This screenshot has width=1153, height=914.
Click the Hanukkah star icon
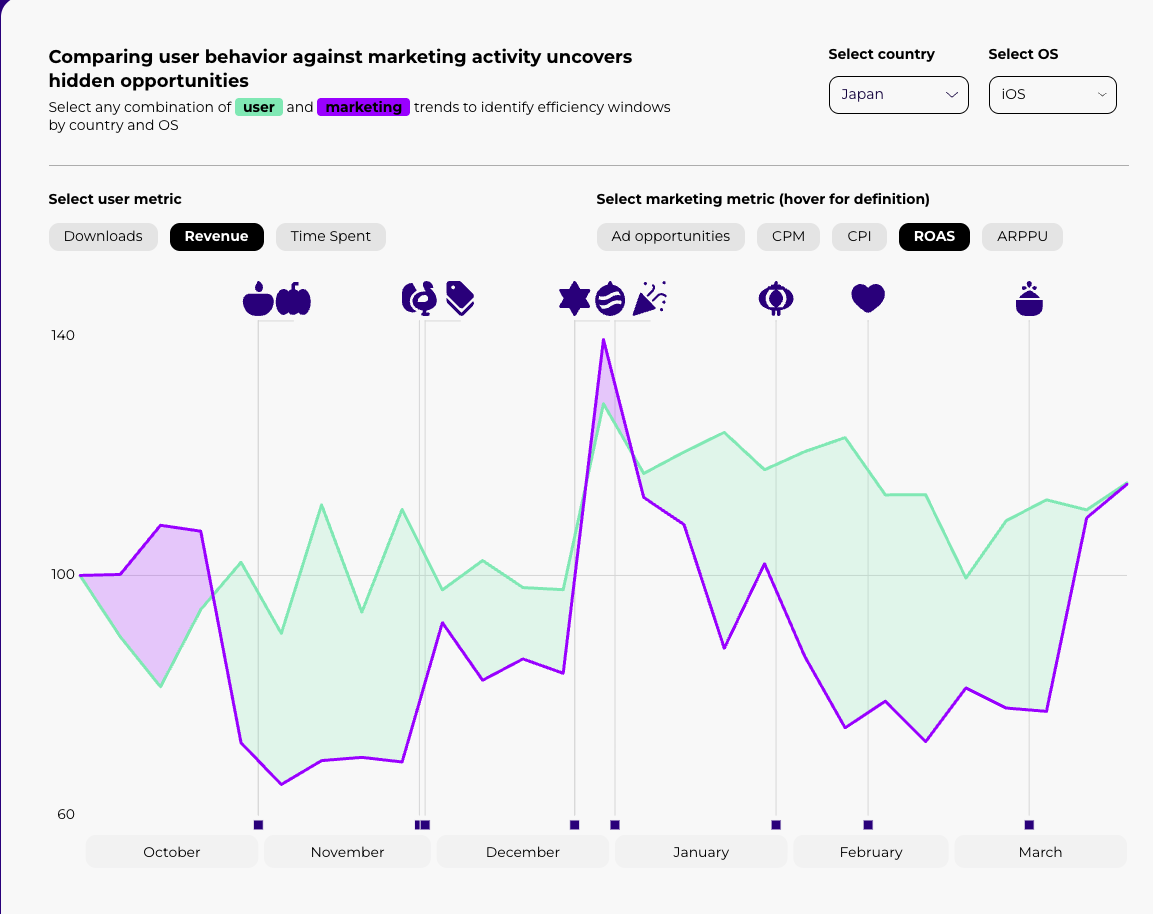click(574, 298)
